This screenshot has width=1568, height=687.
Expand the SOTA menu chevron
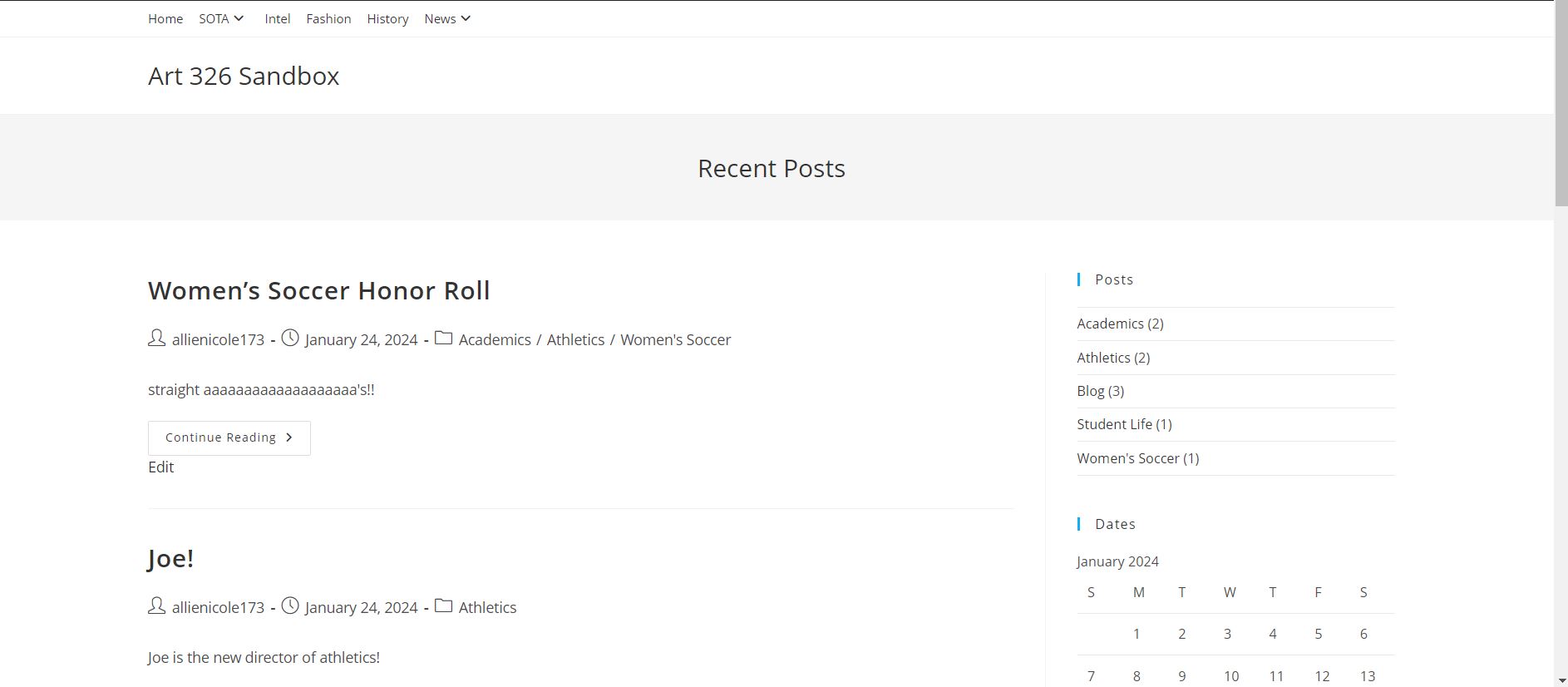point(239,18)
